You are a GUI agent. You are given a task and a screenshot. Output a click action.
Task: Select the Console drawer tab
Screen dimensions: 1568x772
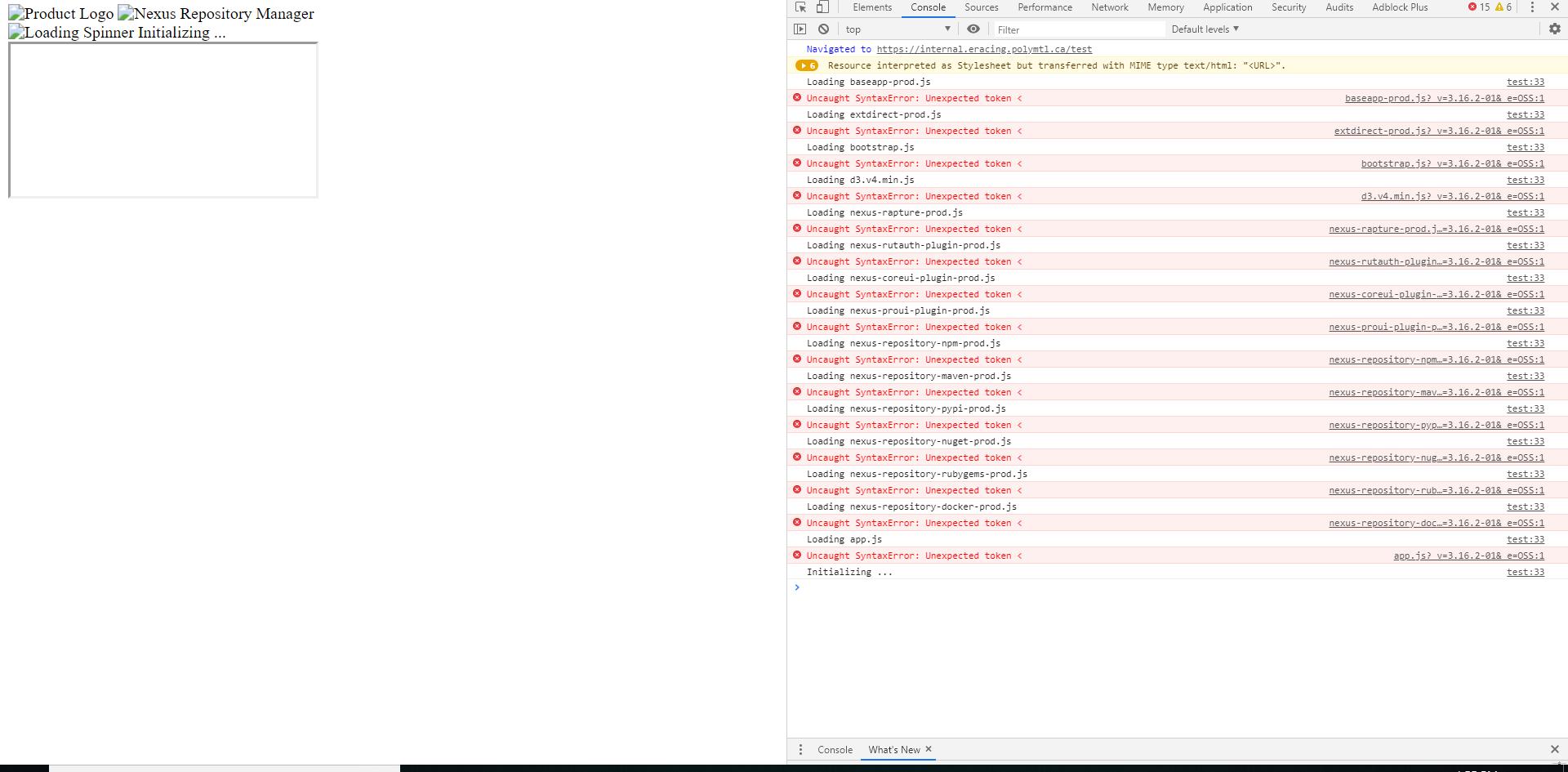point(834,749)
